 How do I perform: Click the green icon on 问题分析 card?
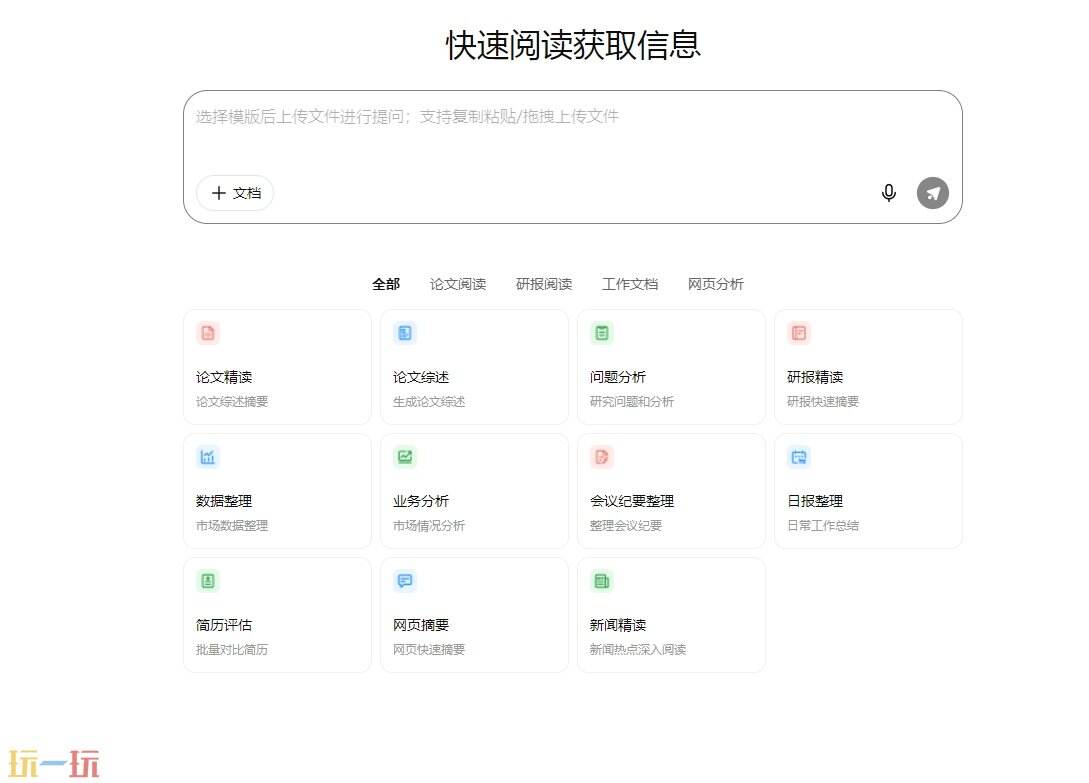click(x=601, y=333)
